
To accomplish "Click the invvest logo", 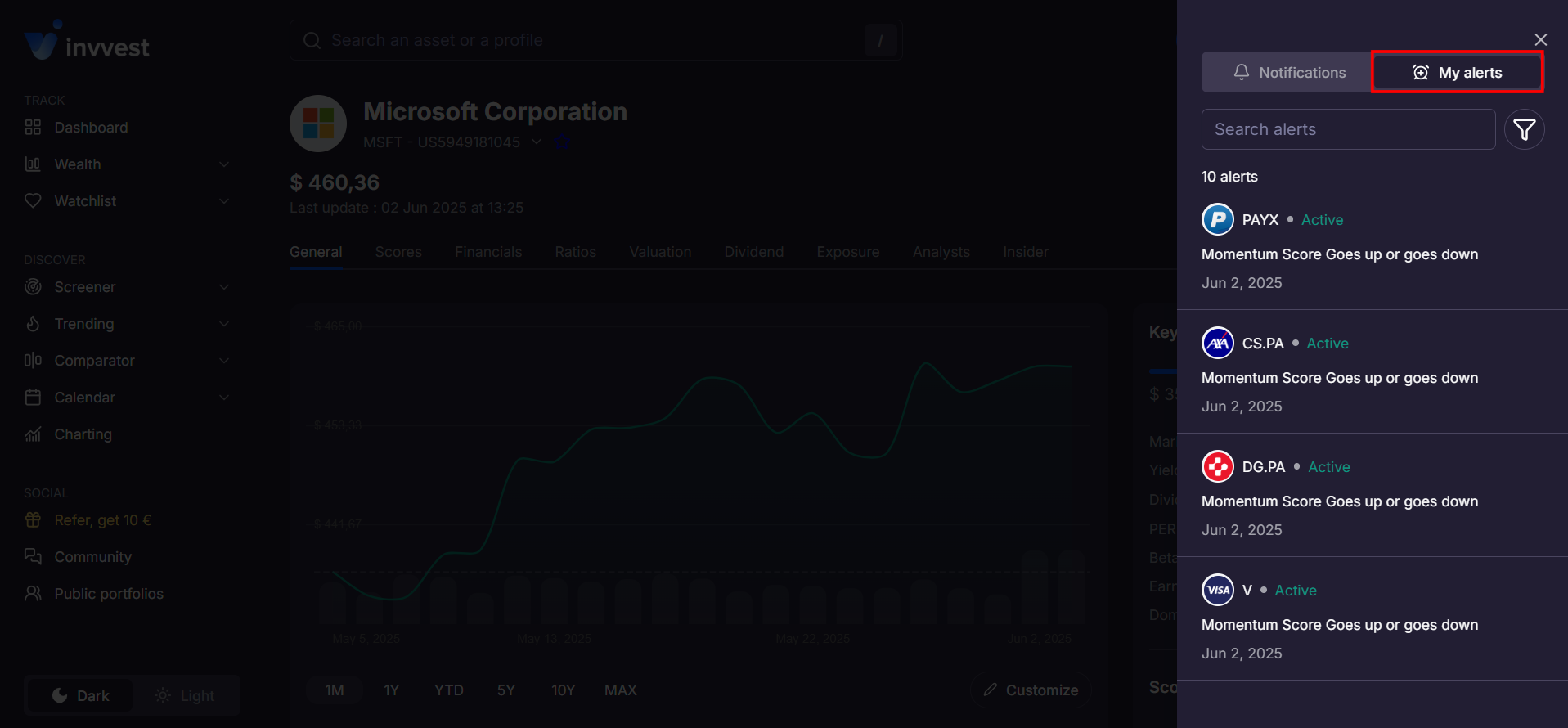I will 87,41.
